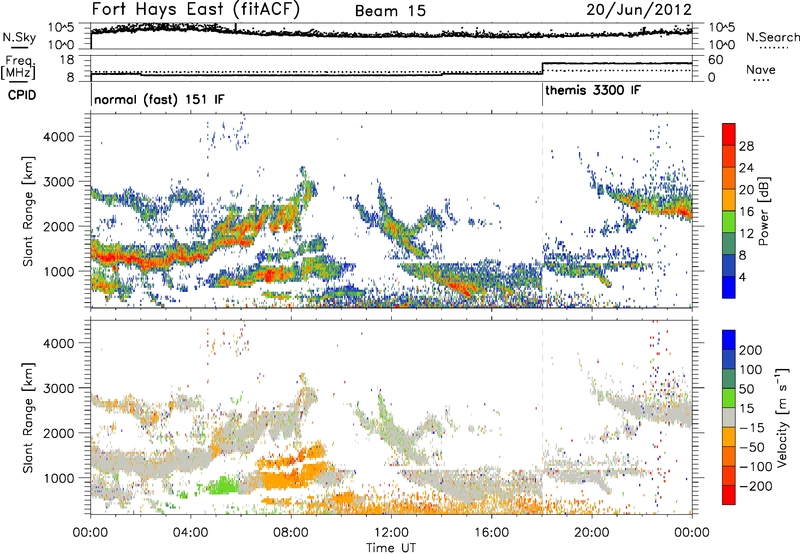The image size is (800, 554).
Task: Click the green patch in the velocity panel
Action: tap(223, 484)
